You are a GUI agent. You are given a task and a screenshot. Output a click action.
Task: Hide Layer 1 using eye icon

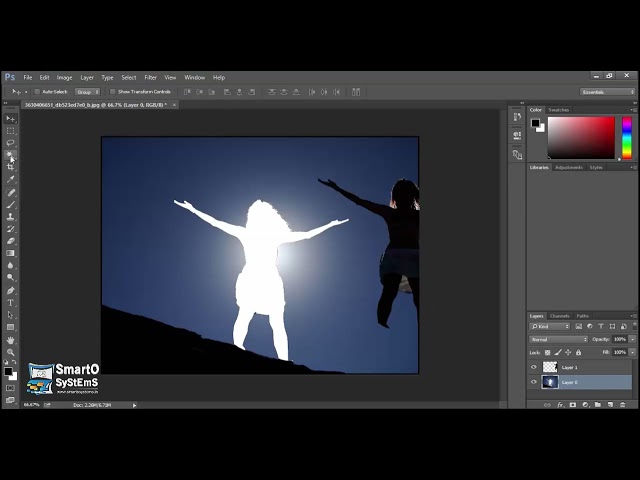533,367
